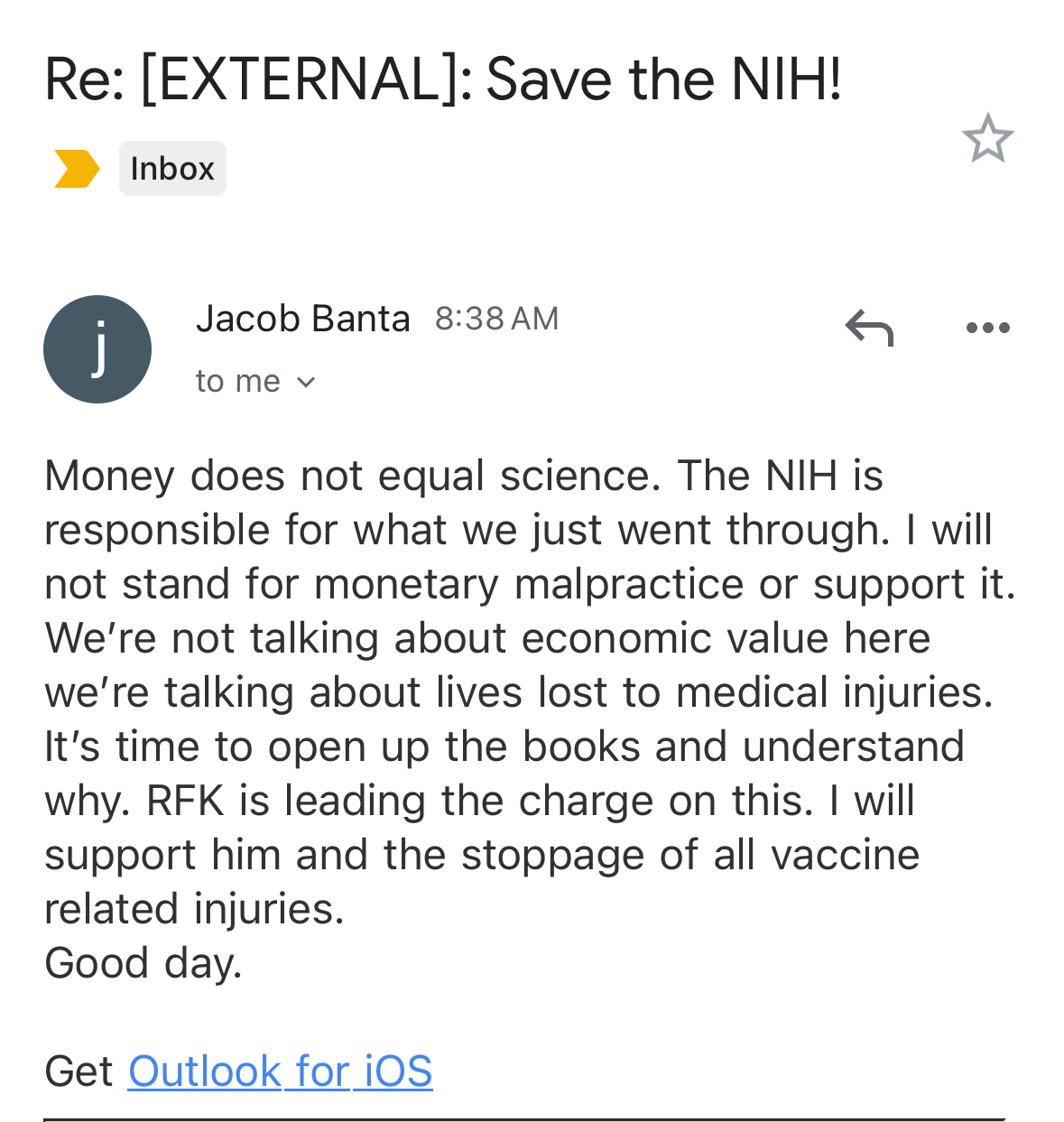This screenshot has height=1122, width=1064.
Task: Tap the "Save the NIH!" subject line
Action: pyautogui.click(x=663, y=79)
